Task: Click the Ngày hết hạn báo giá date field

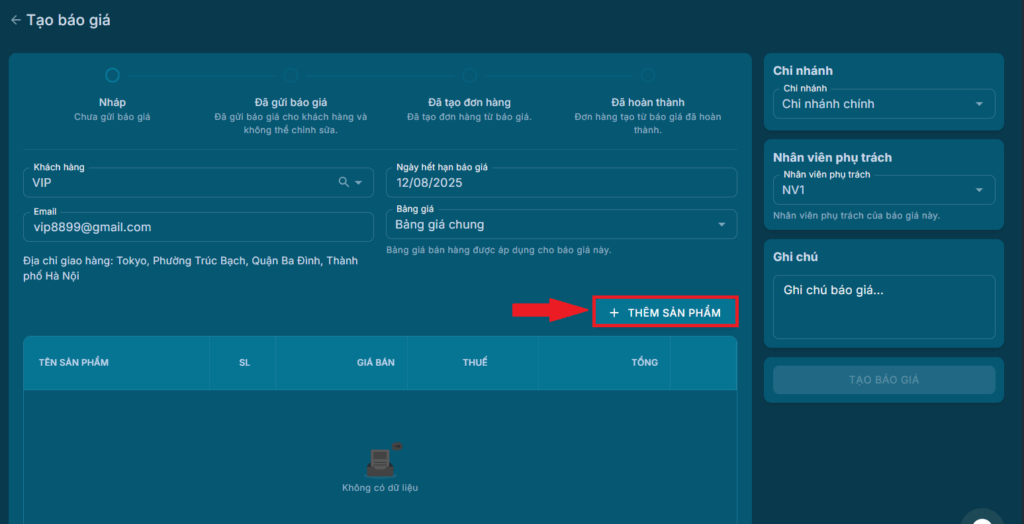Action: 560,183
